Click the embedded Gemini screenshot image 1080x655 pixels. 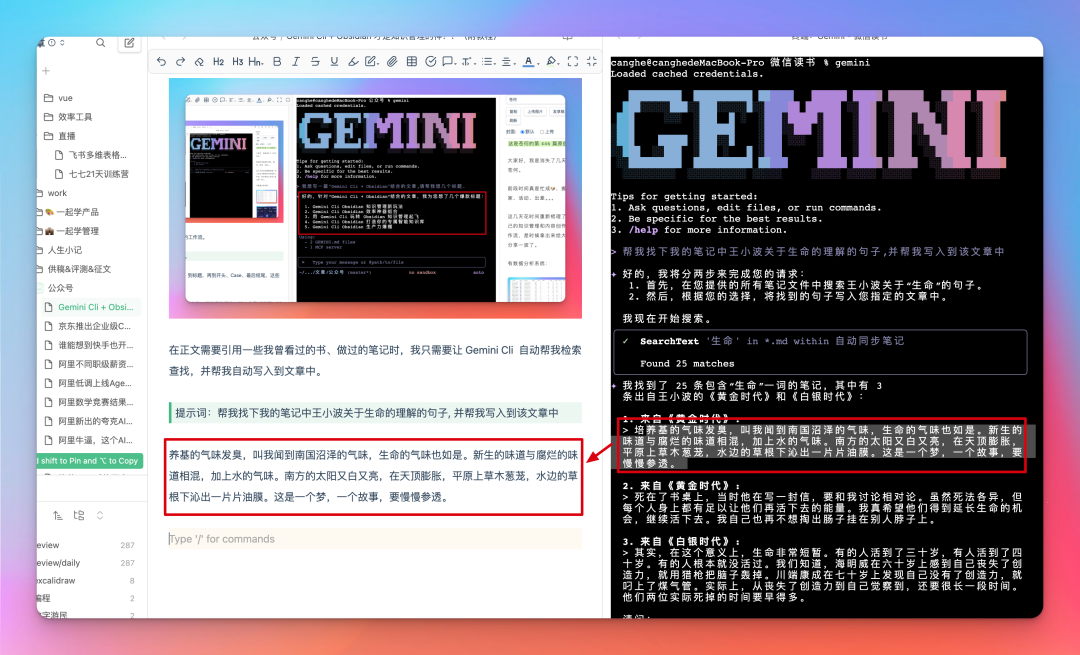[375, 198]
